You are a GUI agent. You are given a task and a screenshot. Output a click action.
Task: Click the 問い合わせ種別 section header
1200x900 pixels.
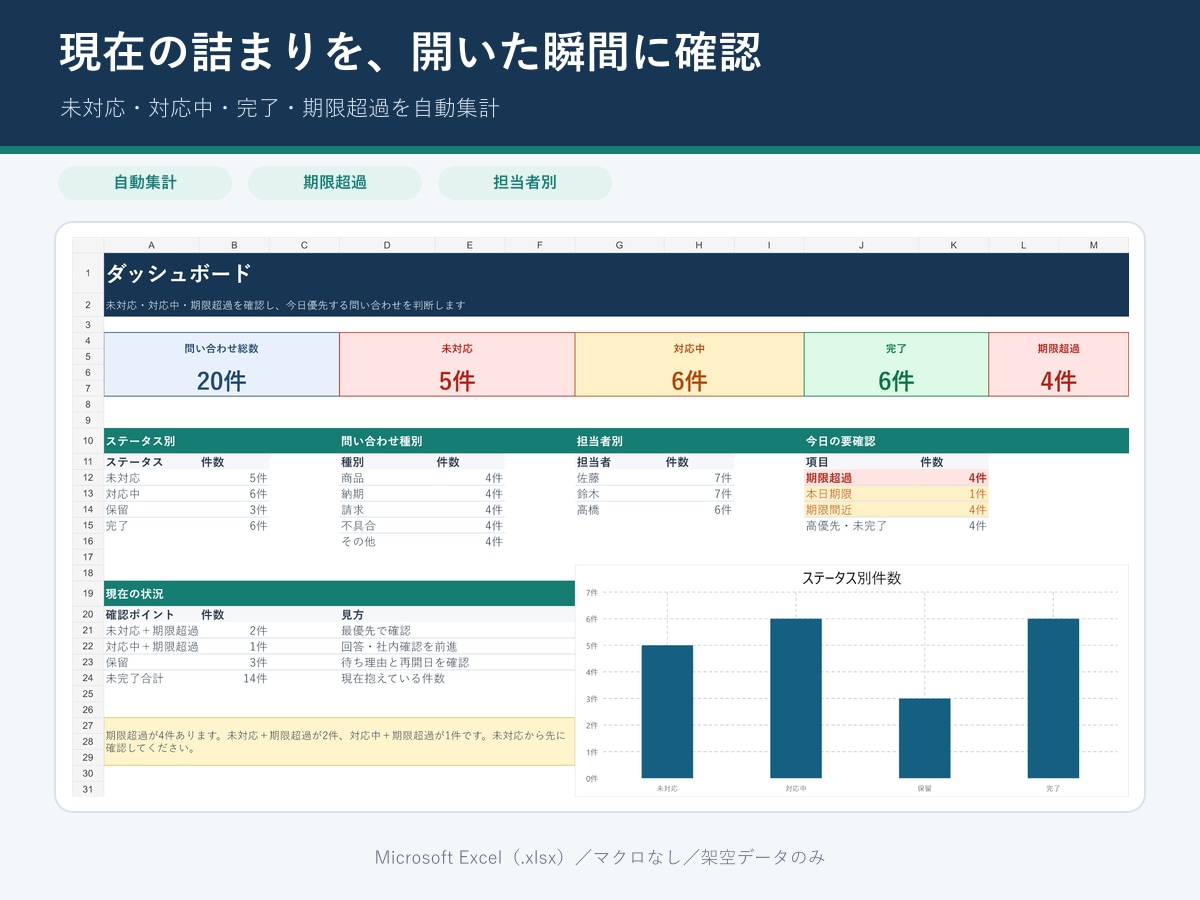click(x=457, y=441)
